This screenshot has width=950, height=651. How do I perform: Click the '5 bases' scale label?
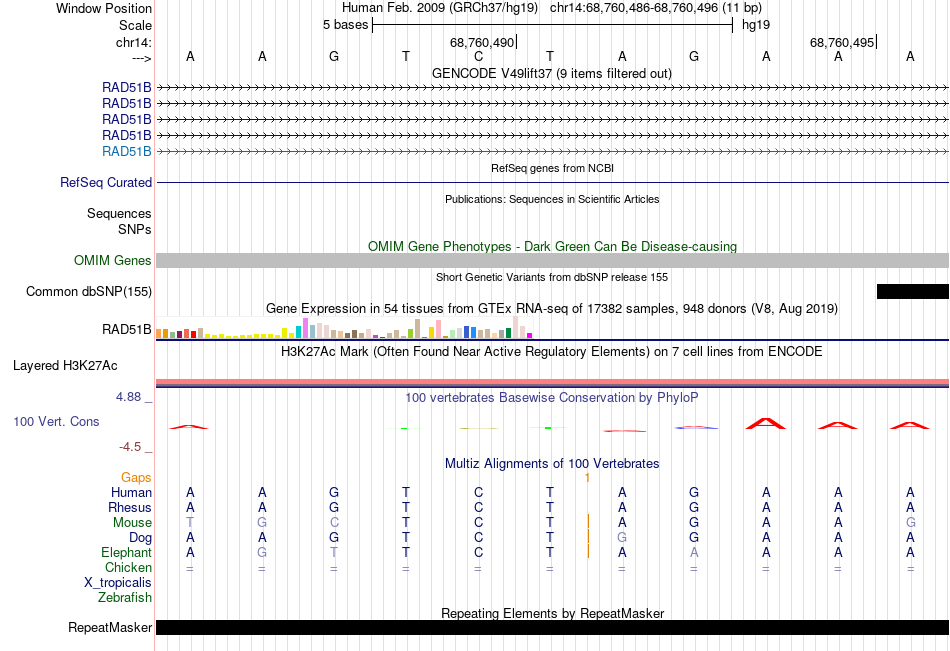click(x=345, y=25)
